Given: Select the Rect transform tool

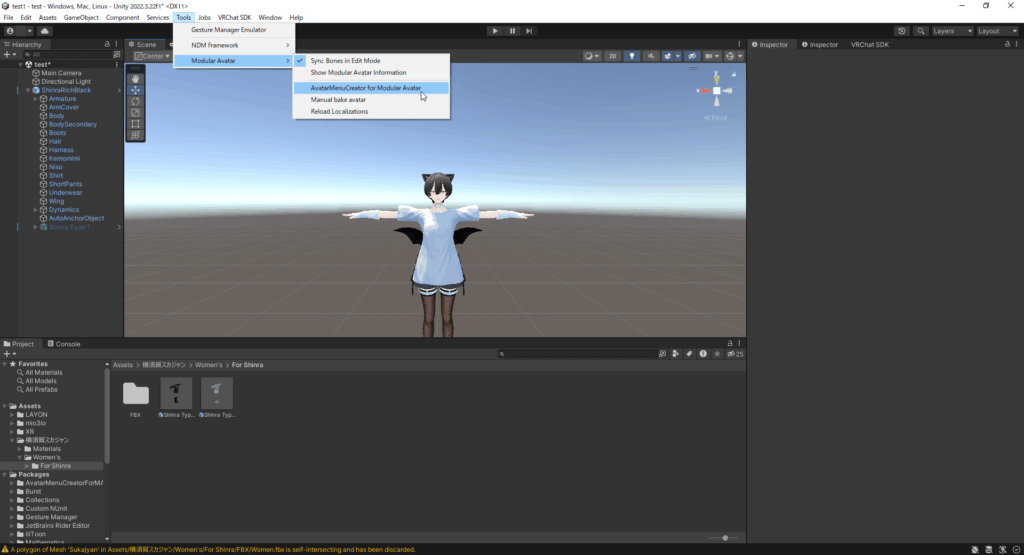Looking at the screenshot, I should click(135, 123).
